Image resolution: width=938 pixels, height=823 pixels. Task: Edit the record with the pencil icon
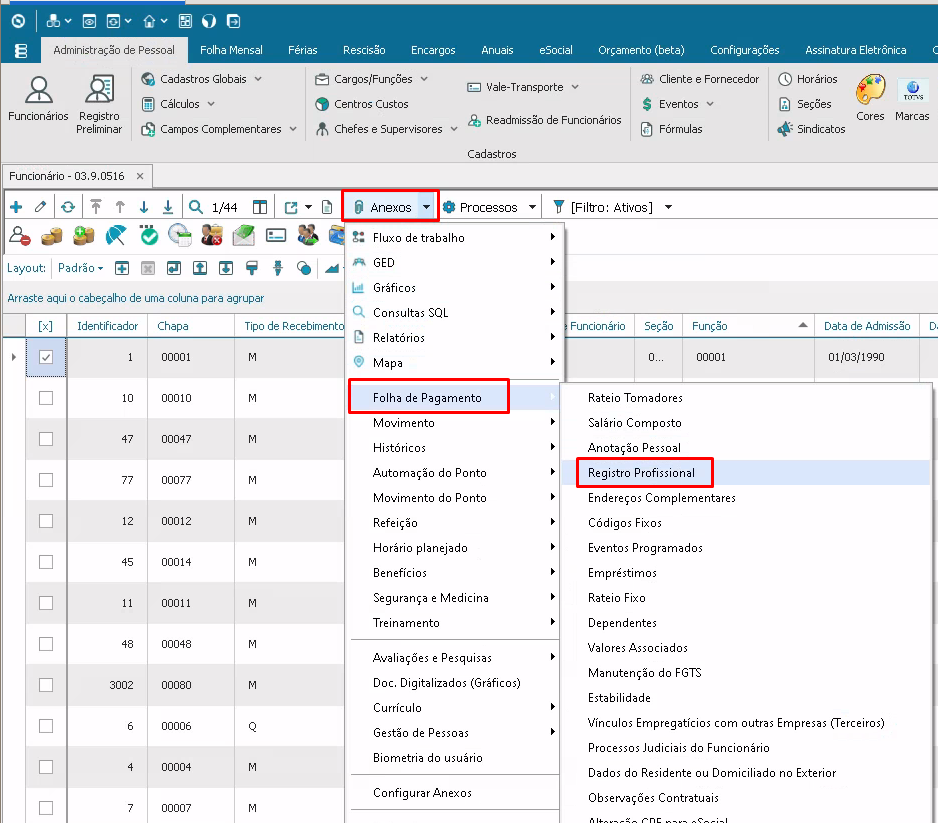pos(41,207)
